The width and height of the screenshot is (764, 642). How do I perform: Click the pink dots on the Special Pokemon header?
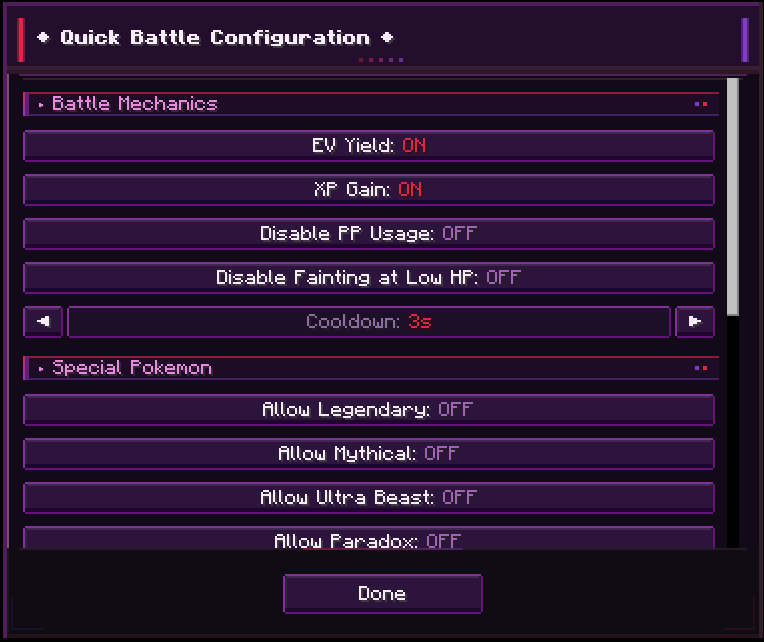(x=701, y=368)
